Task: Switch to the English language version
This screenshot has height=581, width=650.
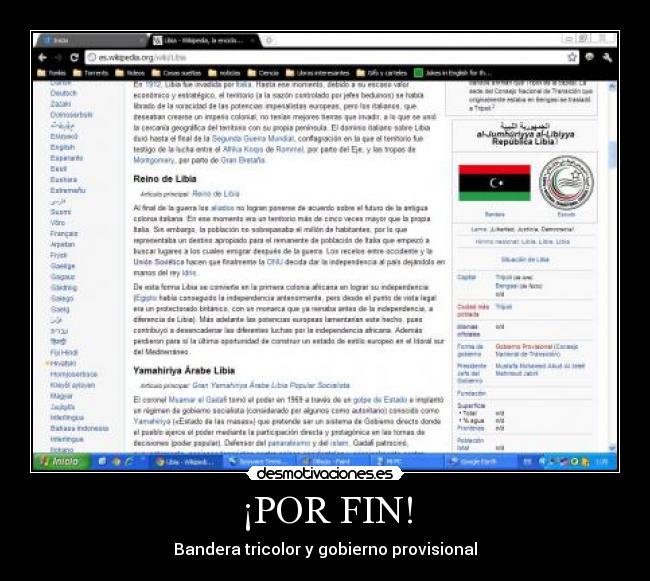Action: click(63, 147)
